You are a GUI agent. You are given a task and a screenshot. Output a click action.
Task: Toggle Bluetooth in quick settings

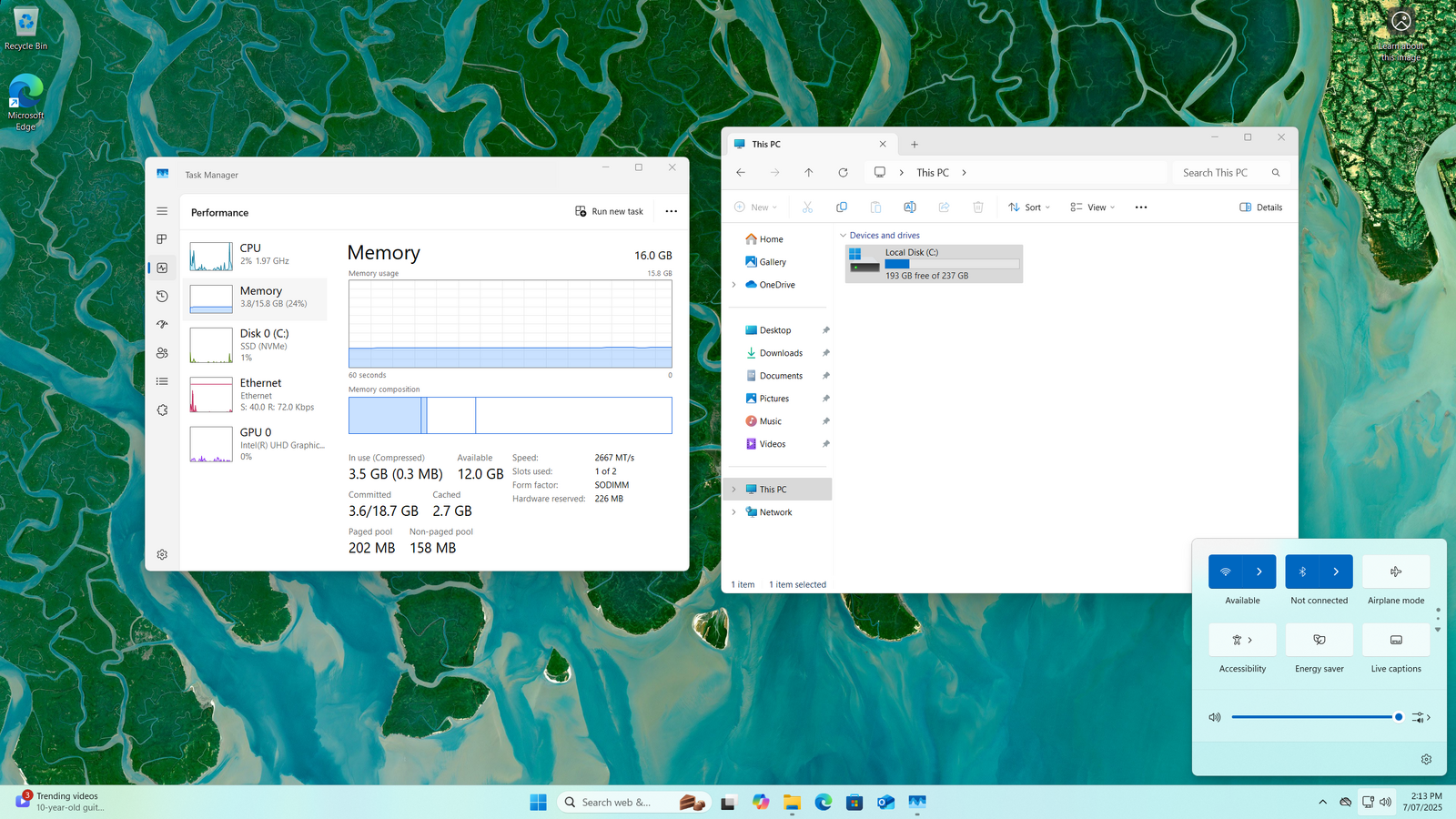pyautogui.click(x=1302, y=571)
